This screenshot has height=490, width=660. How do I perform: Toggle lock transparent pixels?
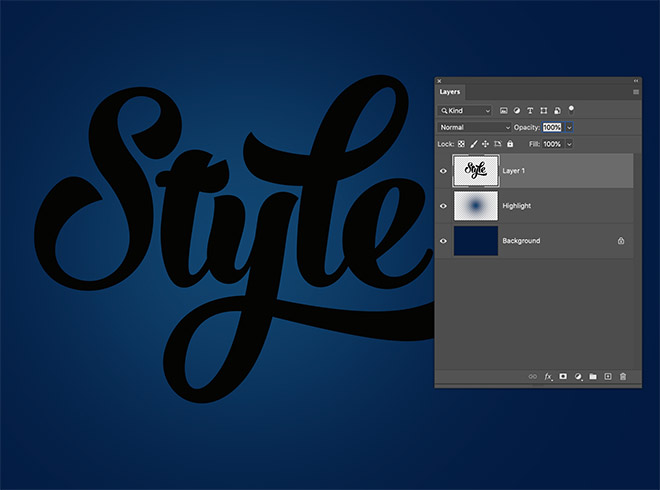coord(461,144)
